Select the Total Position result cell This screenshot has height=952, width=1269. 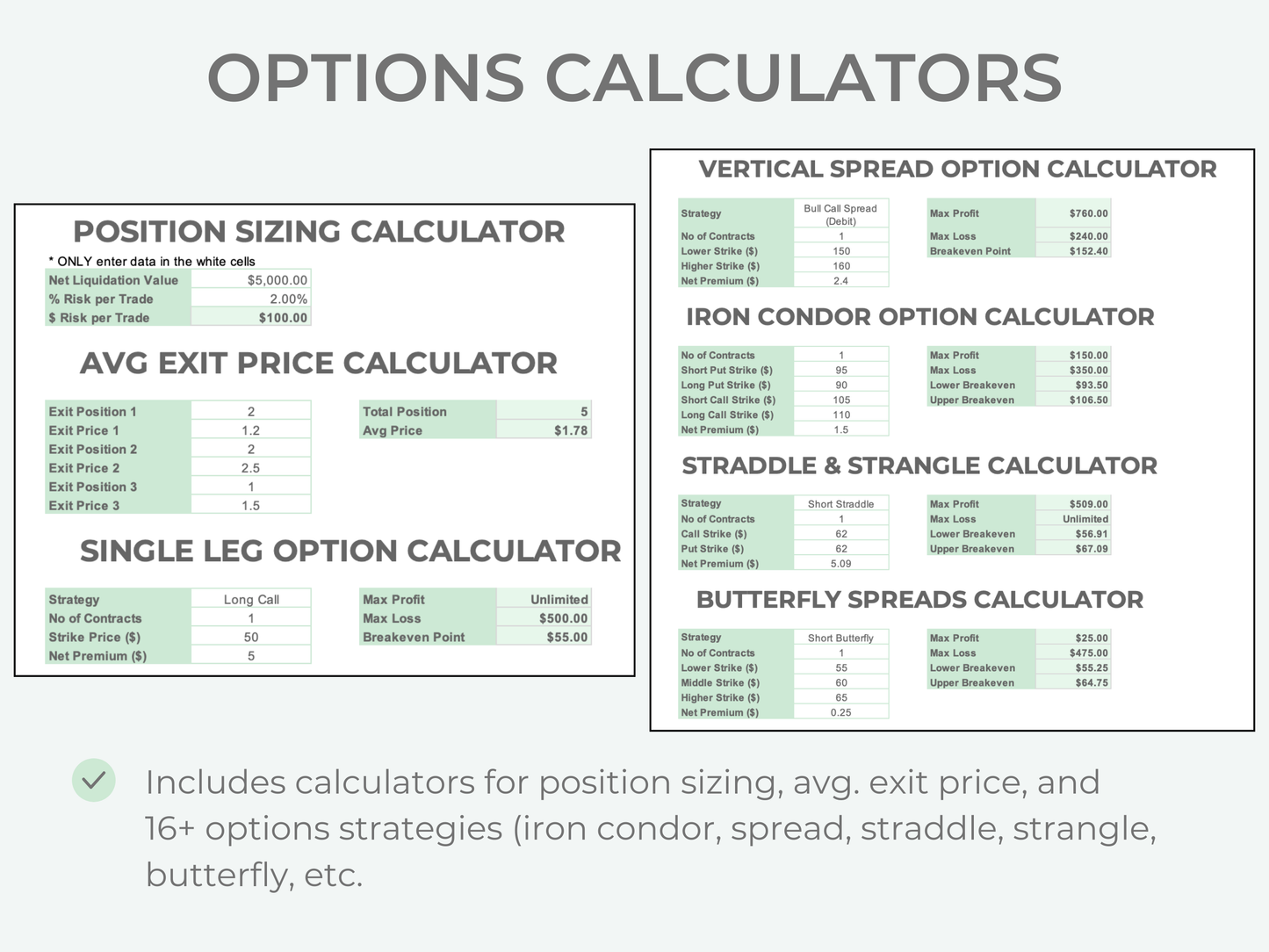pyautogui.click(x=544, y=411)
